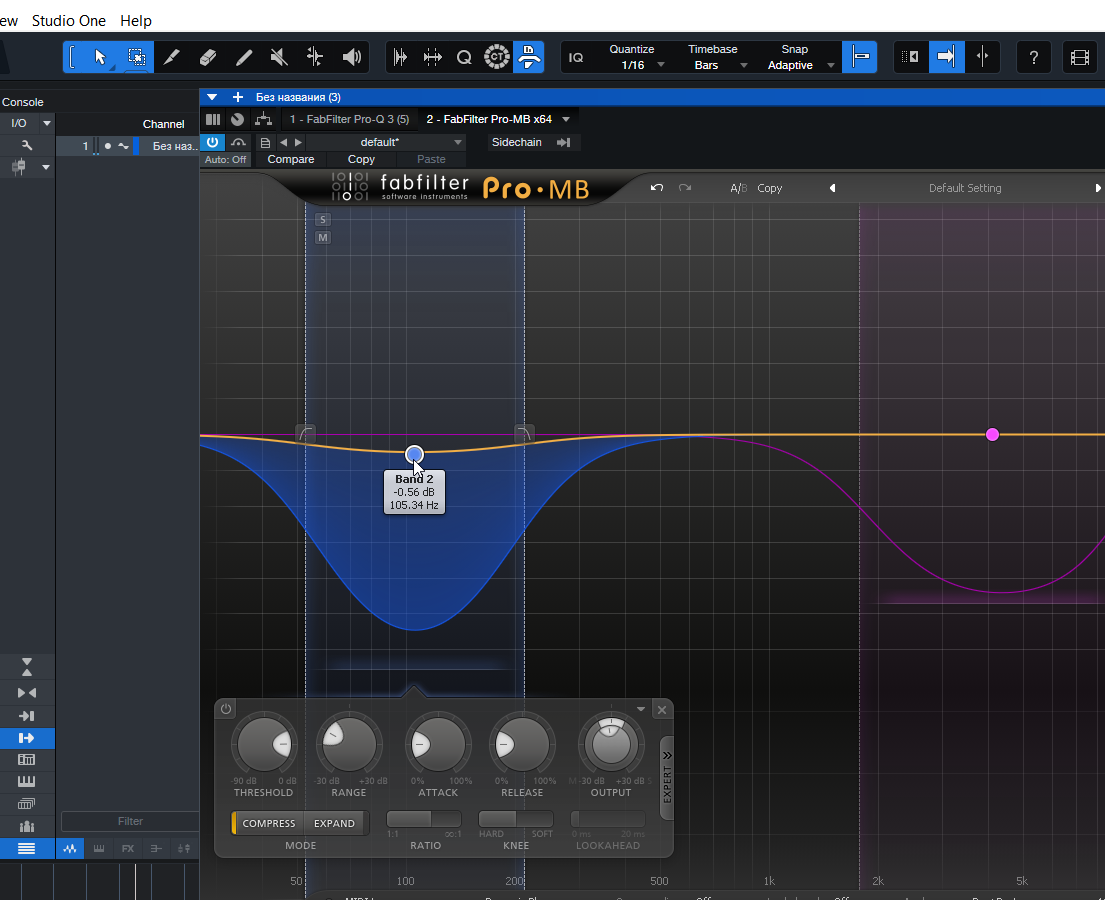Redo change in Pro-MB
The width and height of the screenshot is (1105, 900).
[x=684, y=187]
